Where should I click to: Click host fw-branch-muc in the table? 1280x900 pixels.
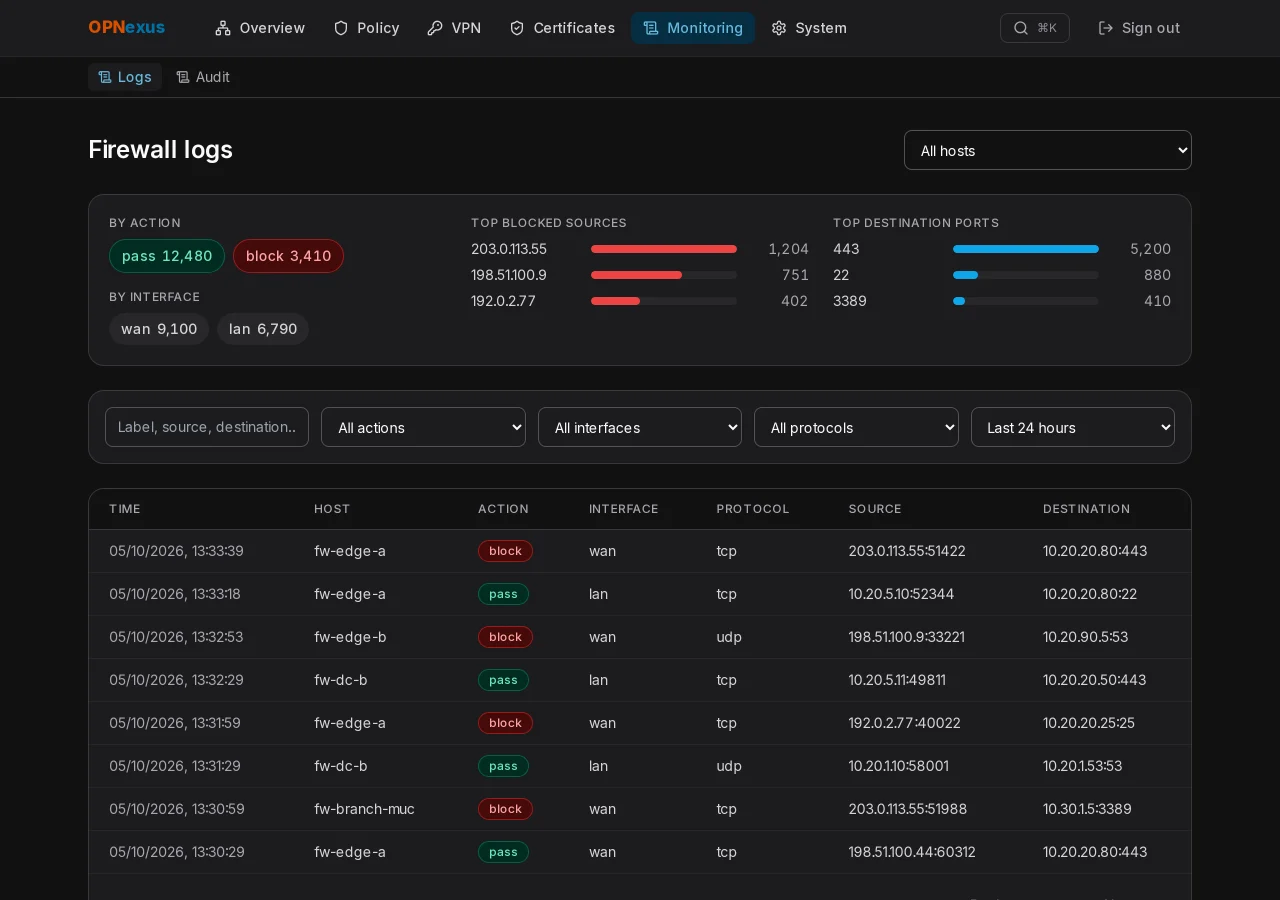point(364,809)
